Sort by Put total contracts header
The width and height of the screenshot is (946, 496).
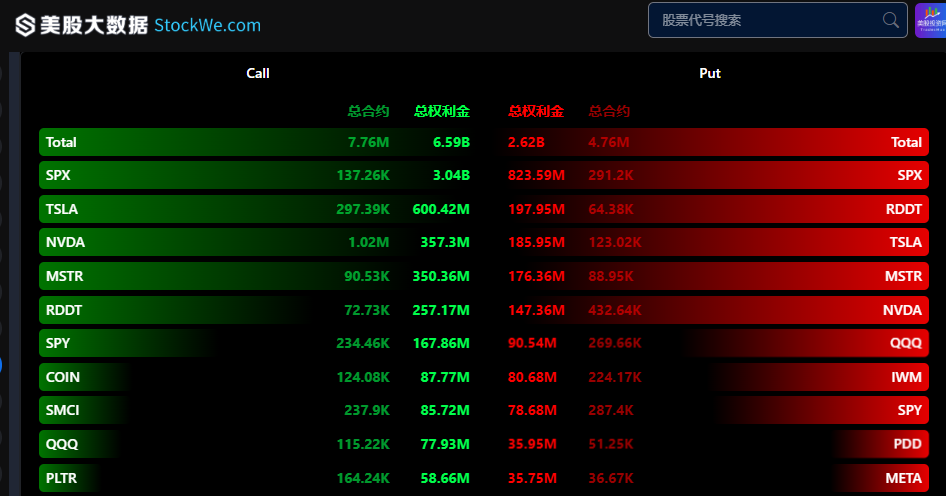tap(609, 111)
